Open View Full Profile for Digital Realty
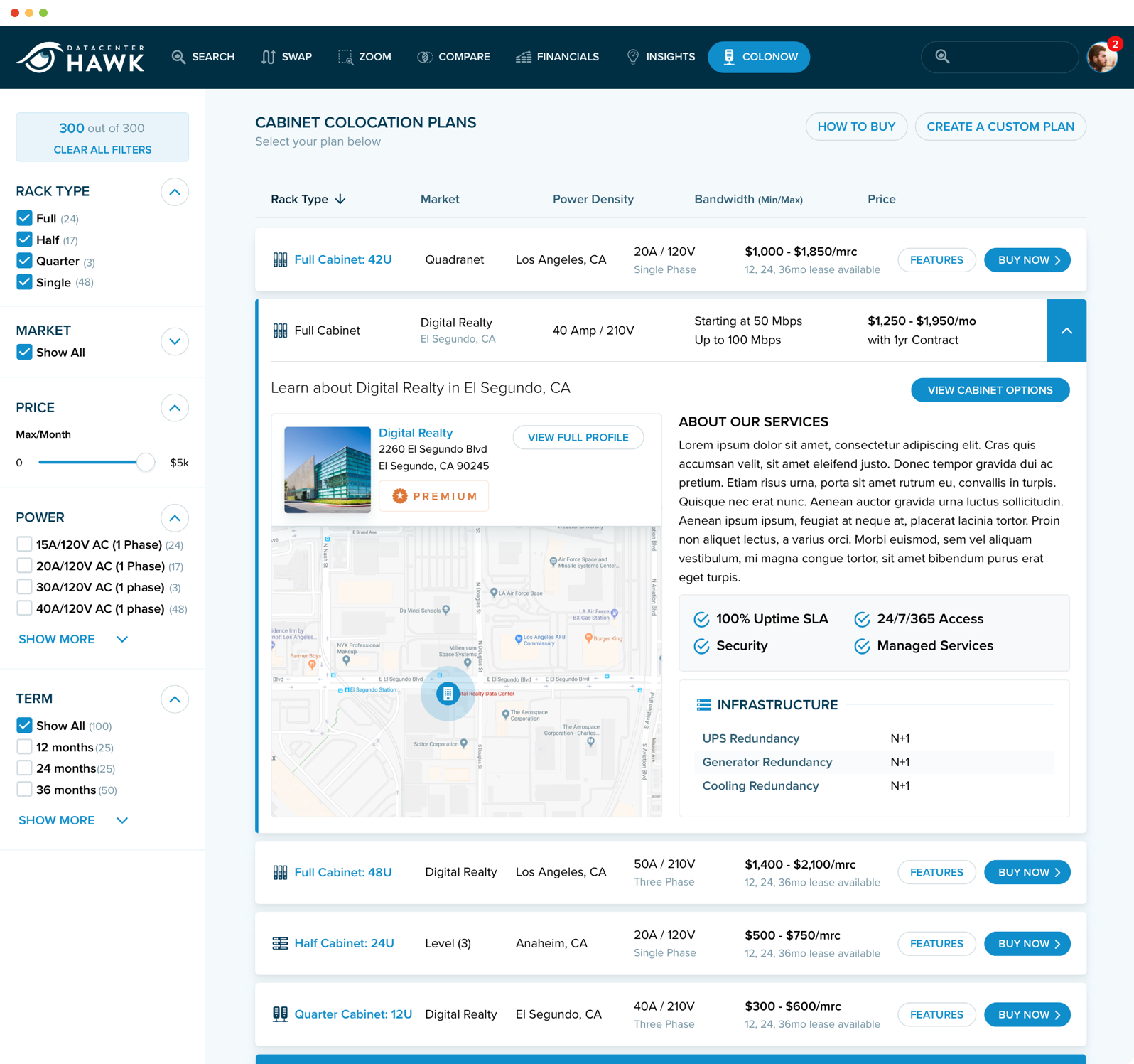The width and height of the screenshot is (1134, 1064). click(x=578, y=437)
